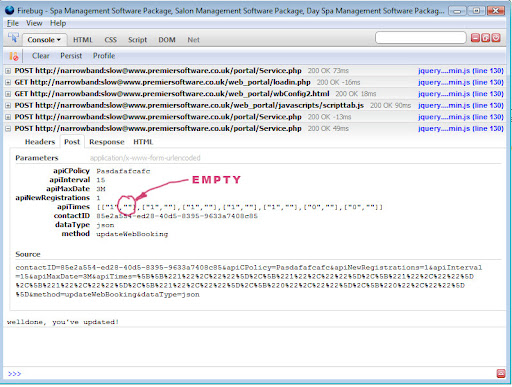Click detach Firebug panel red button
The width and height of the screenshot is (512, 387).
pos(485,38)
